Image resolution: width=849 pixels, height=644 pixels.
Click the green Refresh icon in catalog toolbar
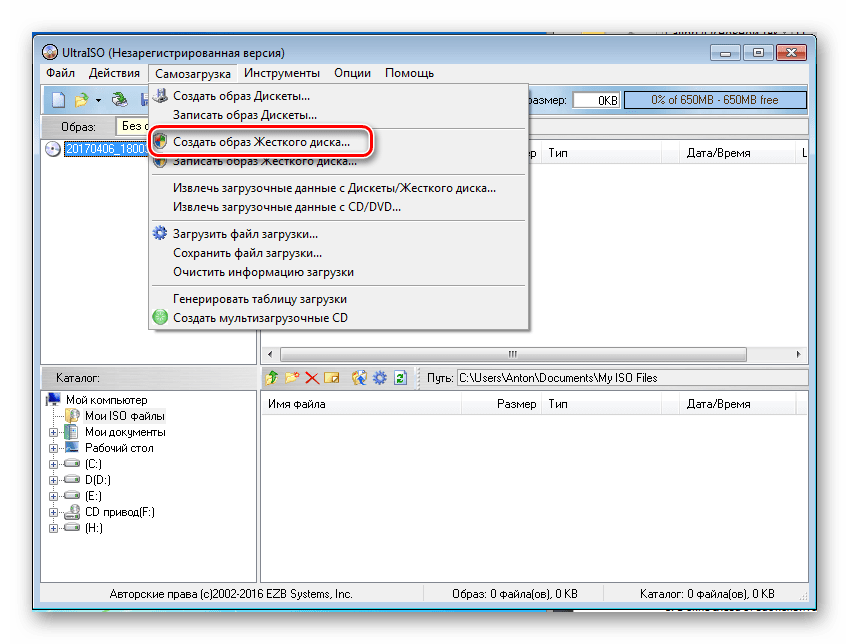click(x=400, y=378)
